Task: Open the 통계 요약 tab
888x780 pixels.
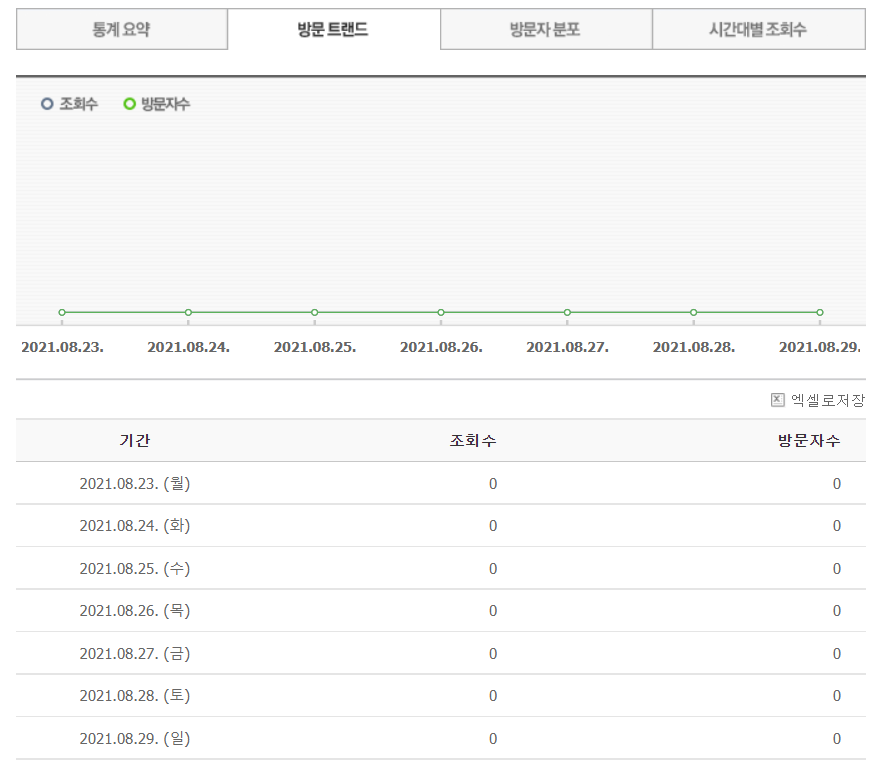Action: tap(122, 29)
